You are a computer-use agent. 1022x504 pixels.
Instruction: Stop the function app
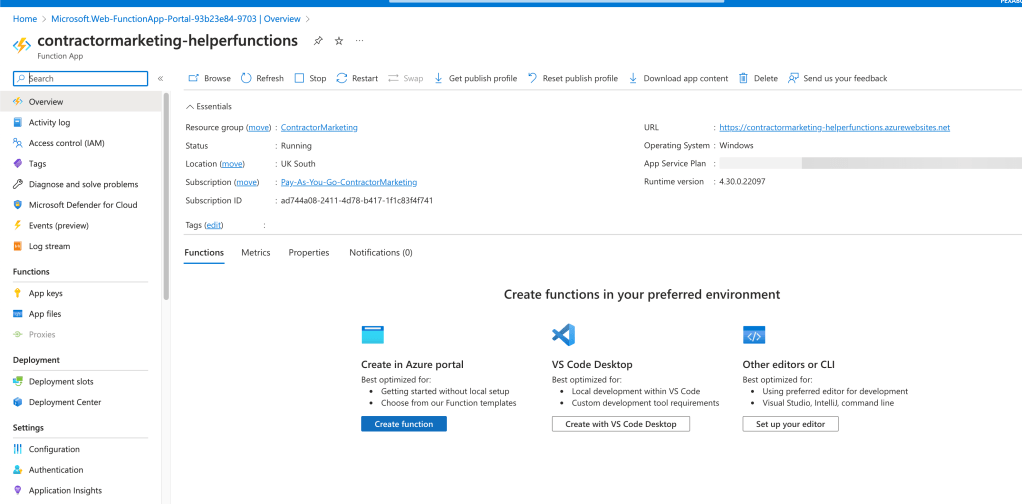[x=310, y=78]
